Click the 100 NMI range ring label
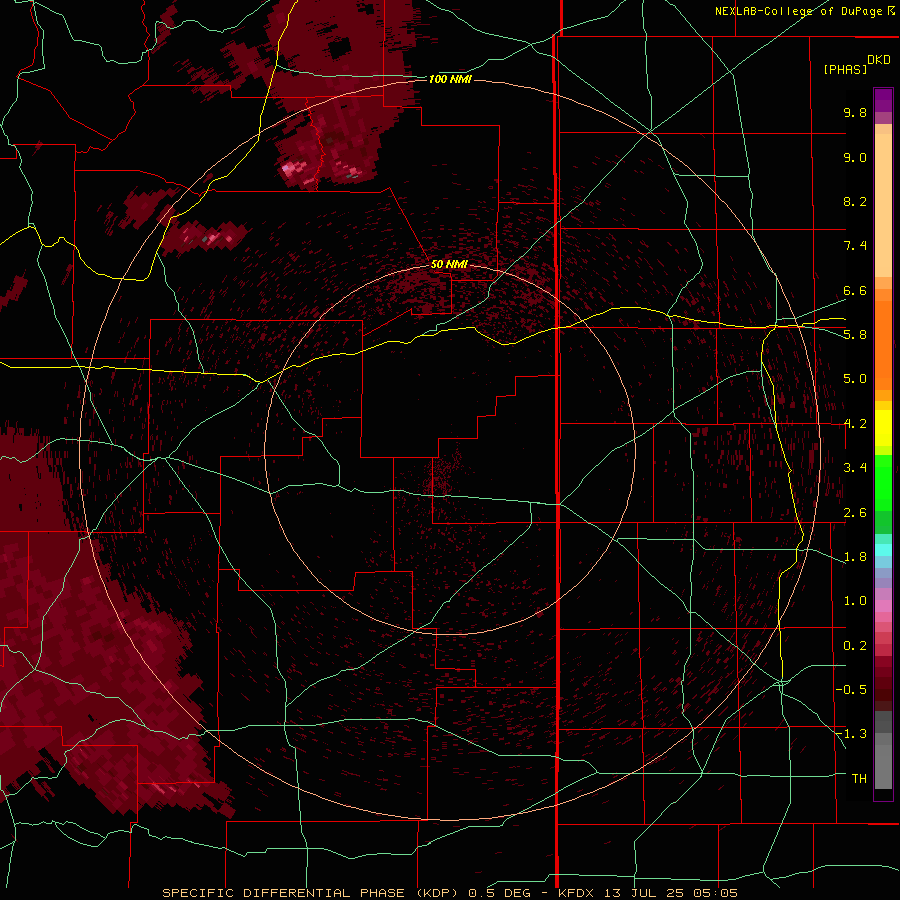900x900 pixels. [450, 79]
